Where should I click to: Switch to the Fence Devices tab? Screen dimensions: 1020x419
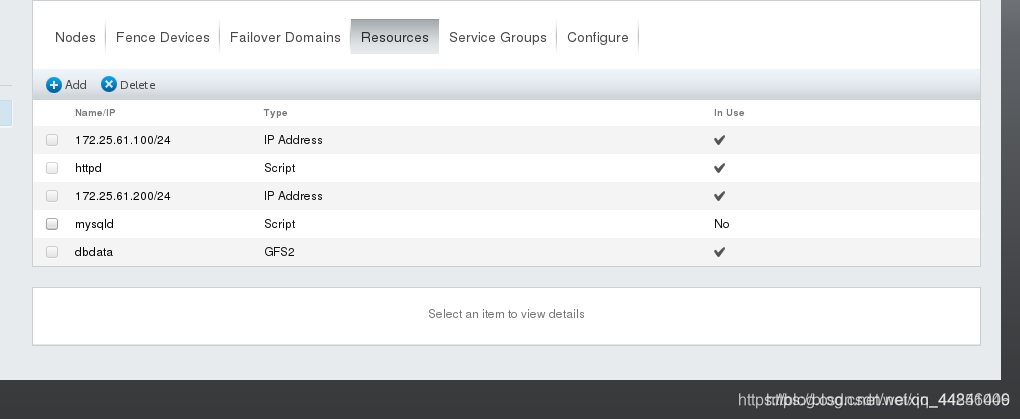click(x=163, y=37)
